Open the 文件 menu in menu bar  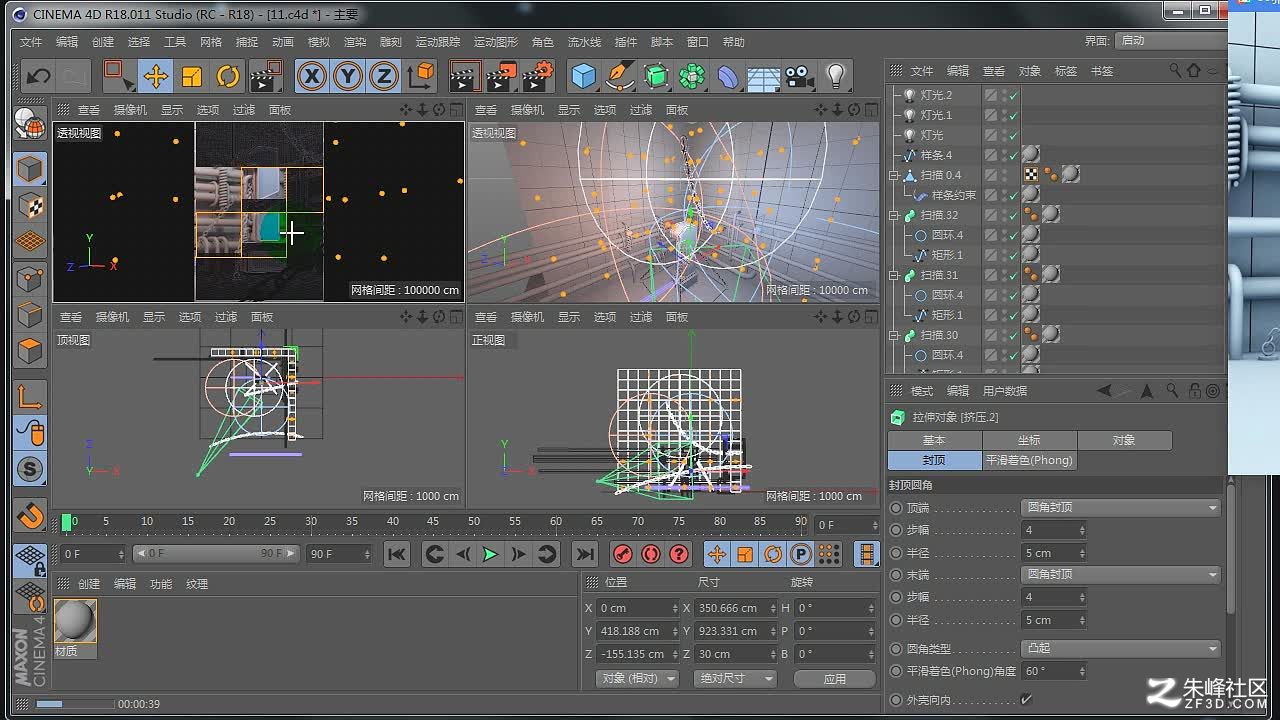click(x=31, y=42)
